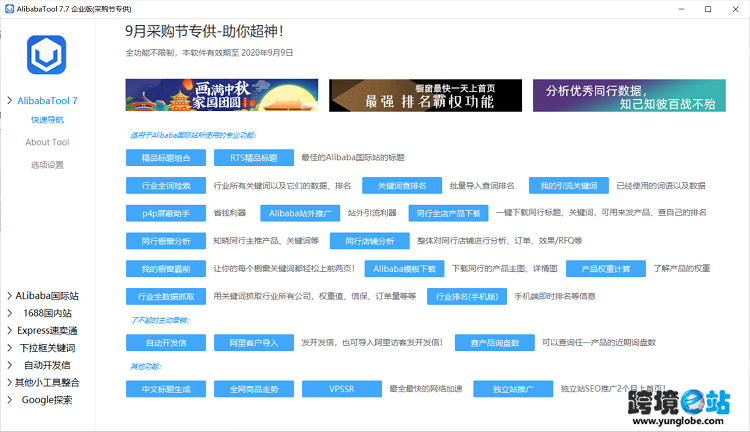Open 快速导航 sidebar item
The image size is (750, 432).
pyautogui.click(x=47, y=120)
